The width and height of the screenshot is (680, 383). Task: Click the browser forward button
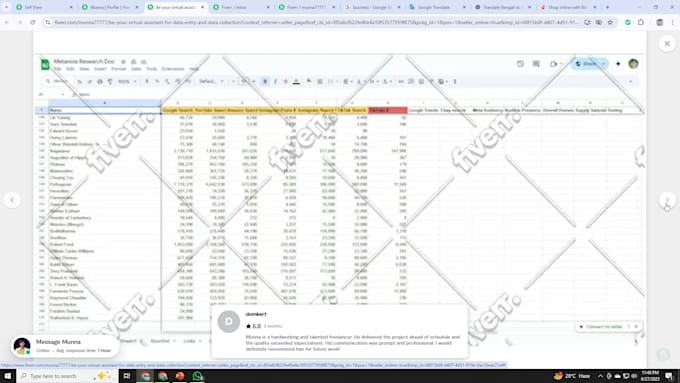(x=20, y=22)
